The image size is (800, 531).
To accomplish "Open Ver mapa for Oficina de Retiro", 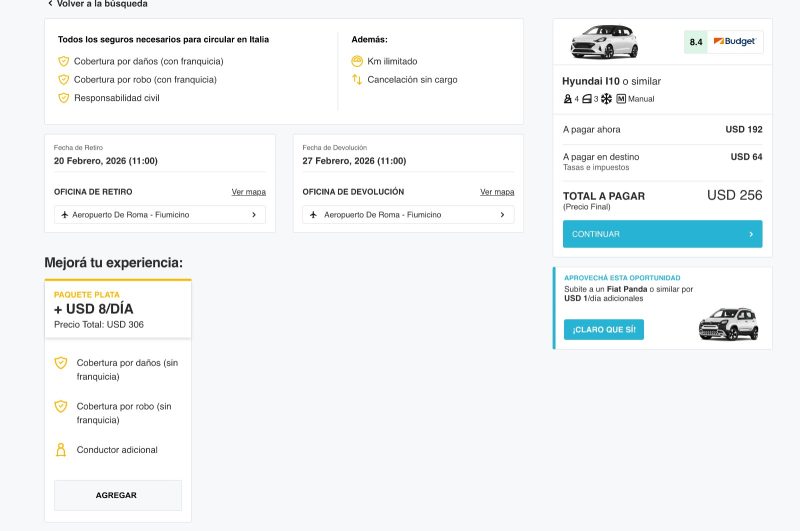I will coord(249,192).
